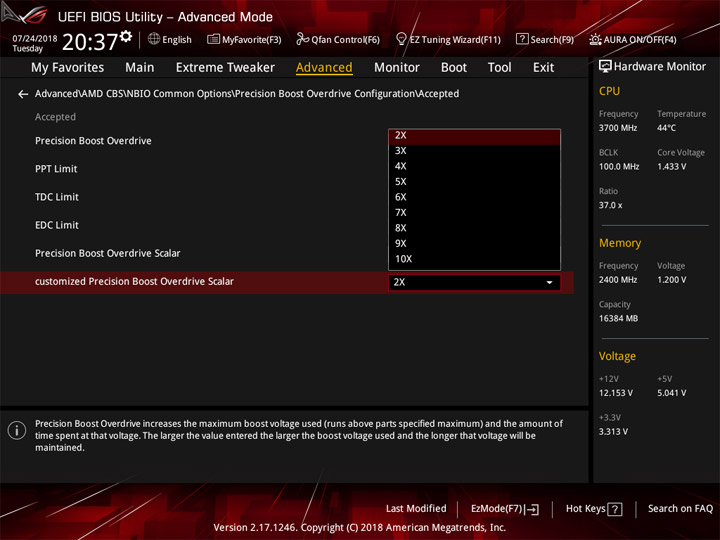Image resolution: width=720 pixels, height=540 pixels.
Task: Switch to EzMode(F7)
Action: click(505, 509)
